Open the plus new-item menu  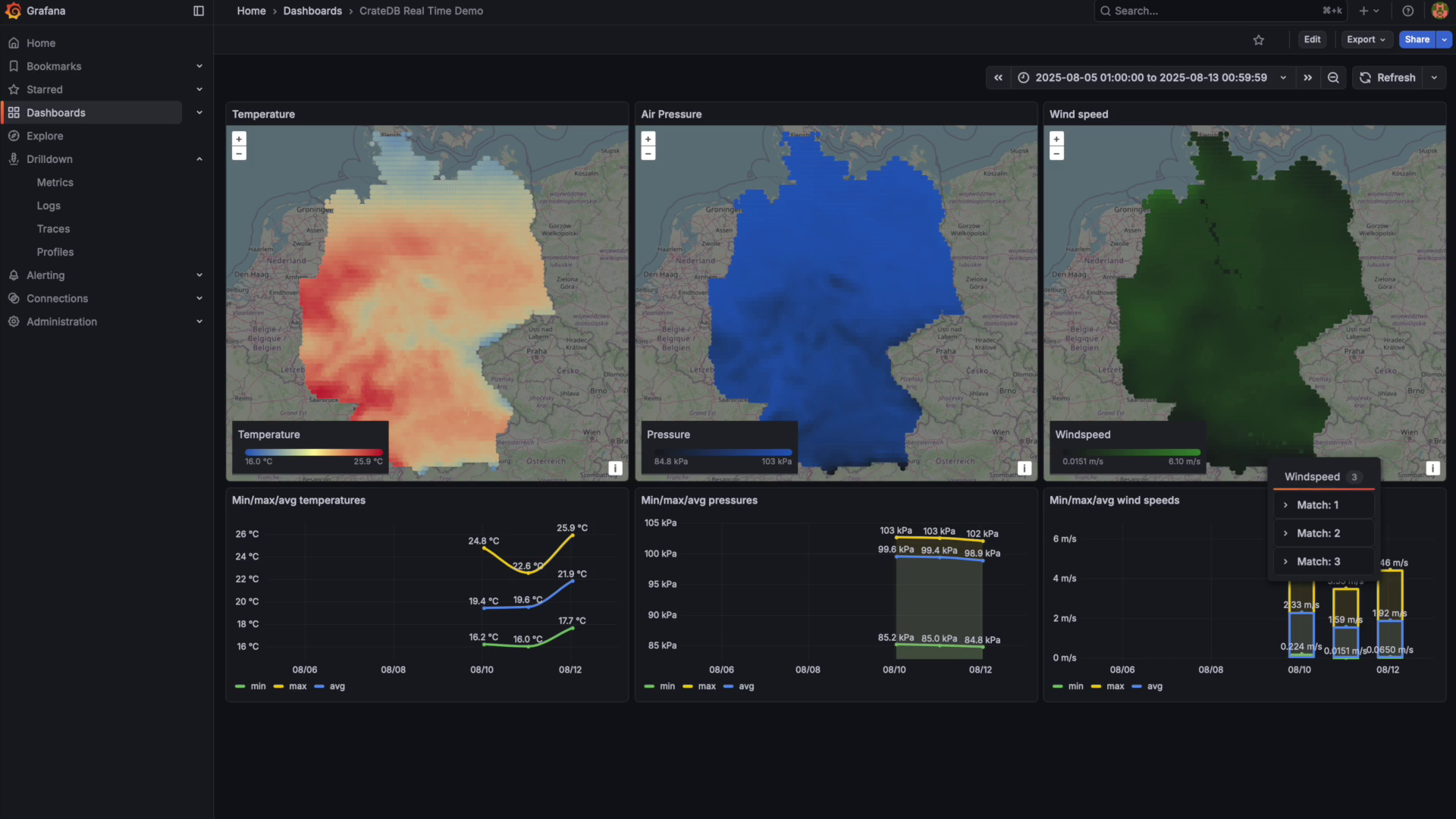click(x=1369, y=11)
